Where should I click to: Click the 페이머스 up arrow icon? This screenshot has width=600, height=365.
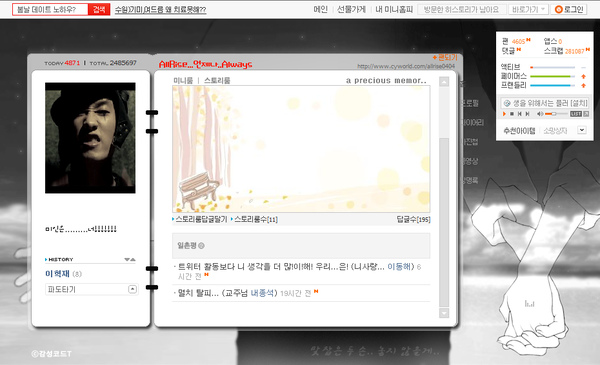584,77
